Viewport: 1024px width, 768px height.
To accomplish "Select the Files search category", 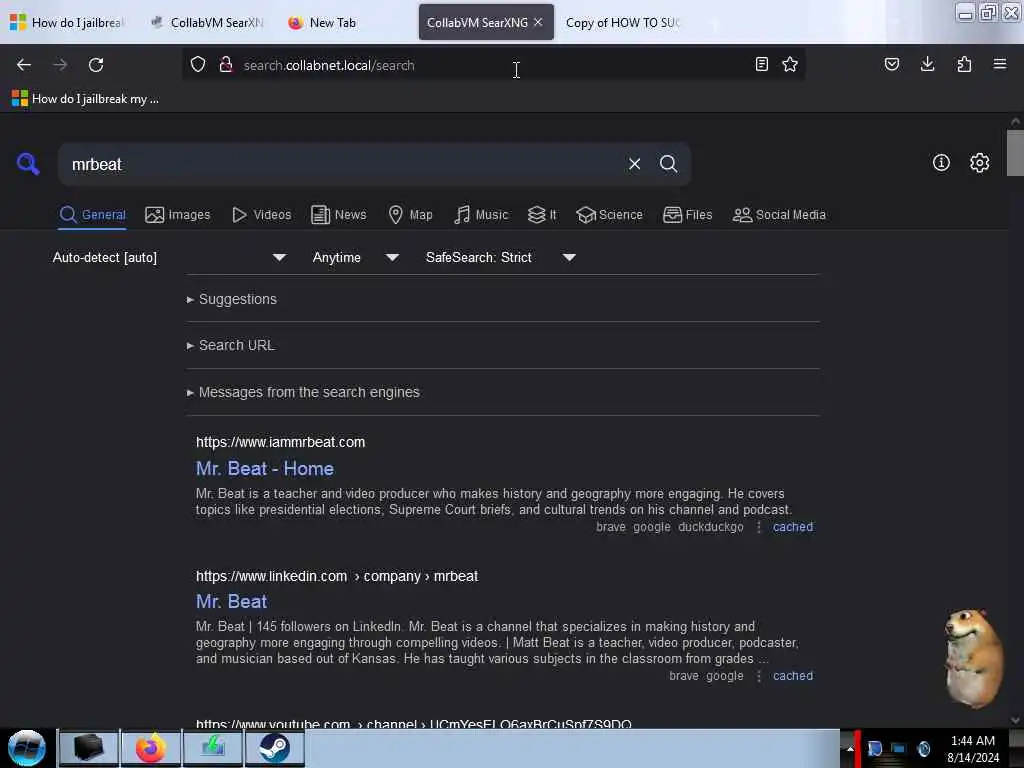I will click(688, 215).
